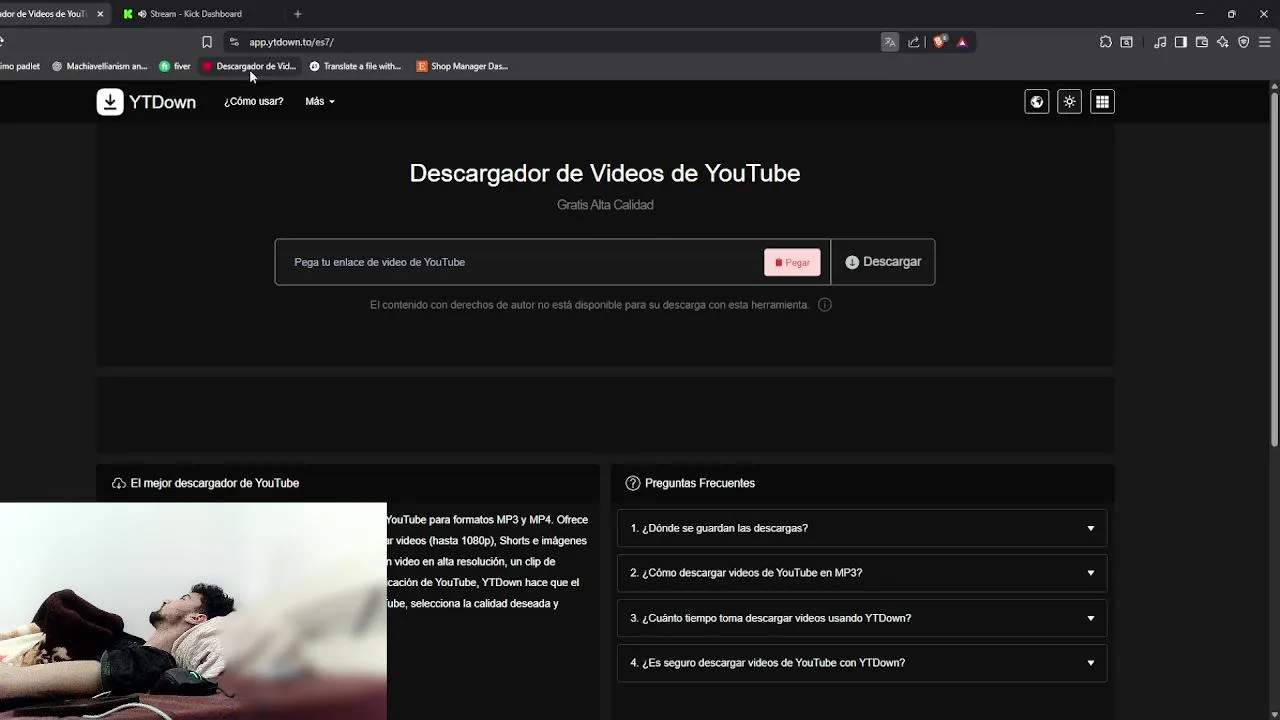
Task: Click the YTDown logo icon
Action: point(110,102)
